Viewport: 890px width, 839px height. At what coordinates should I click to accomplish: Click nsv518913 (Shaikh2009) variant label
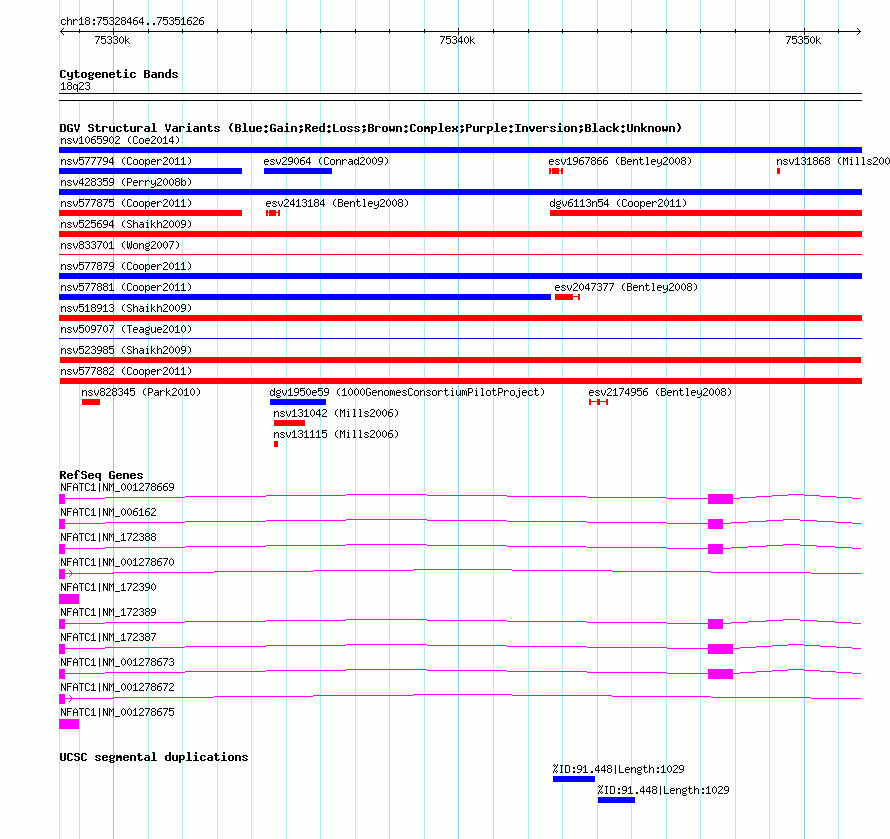point(126,308)
